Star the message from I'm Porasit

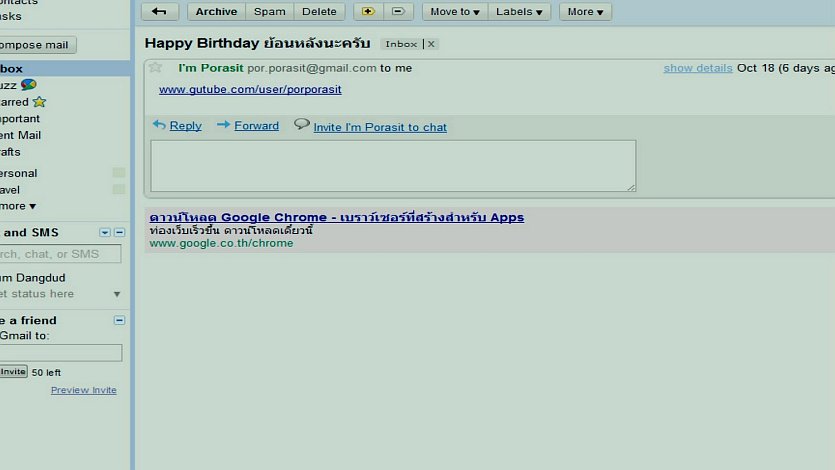tap(156, 68)
